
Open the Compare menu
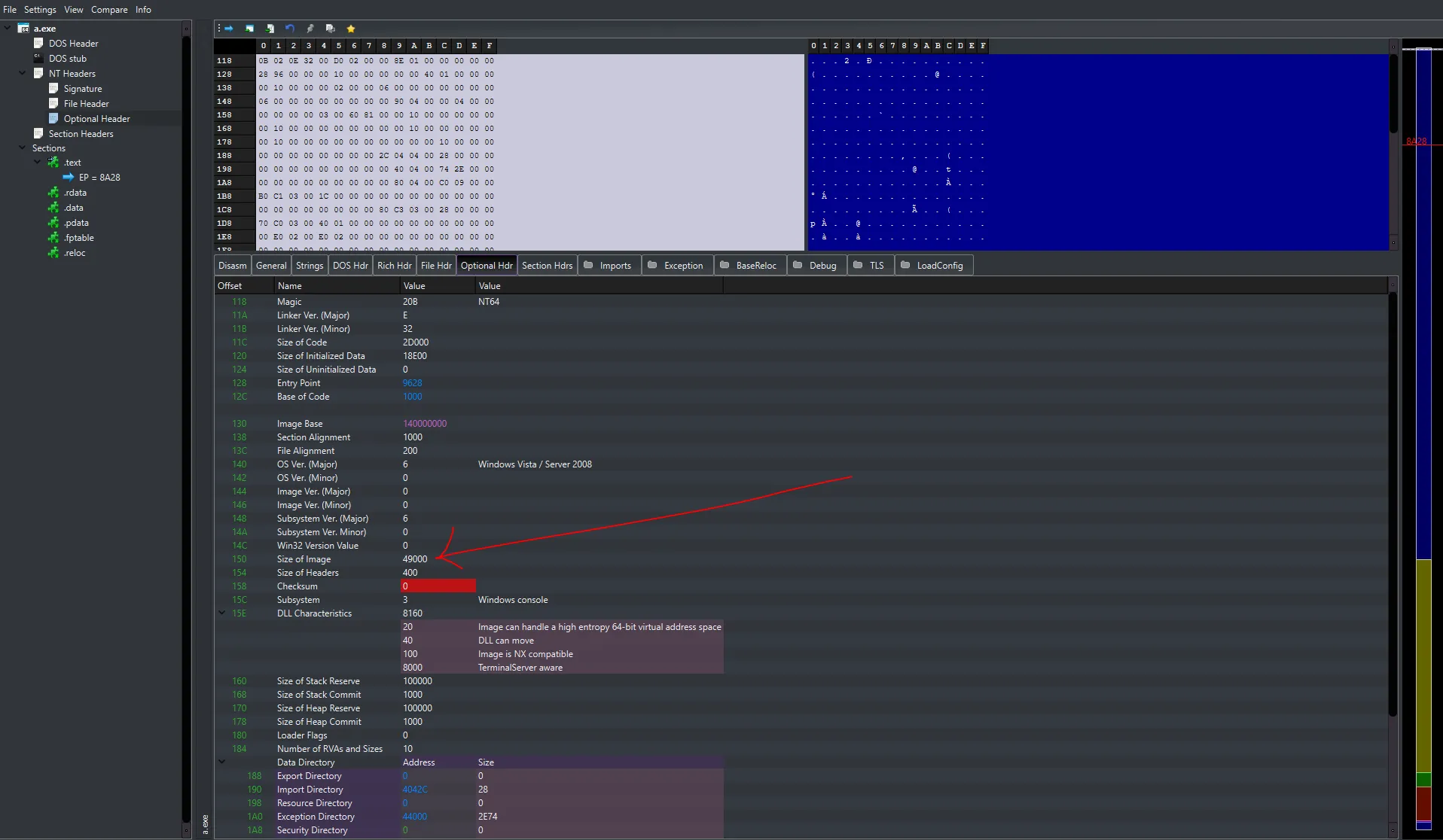[x=108, y=9]
